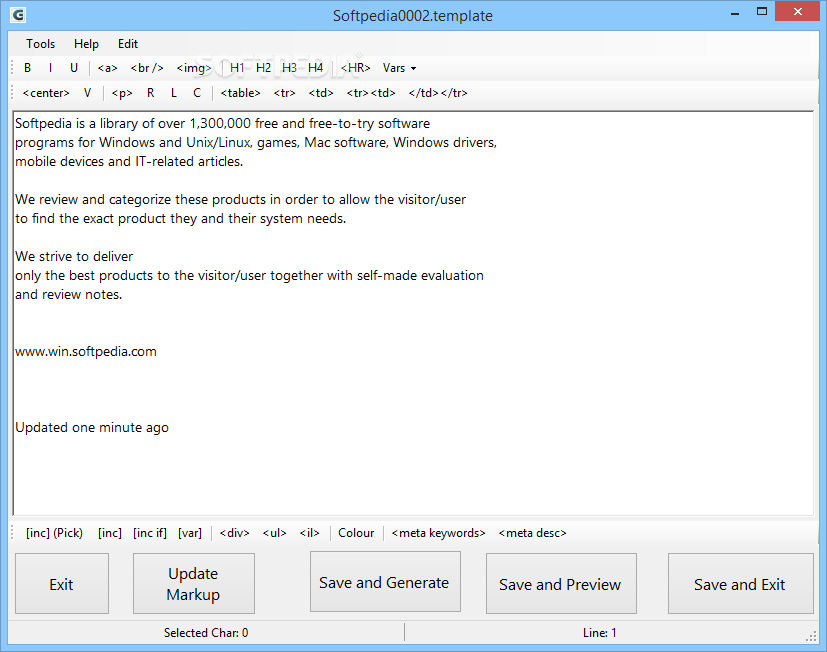827x652 pixels.
Task: Click the 'Line: 1' status text
Action: (x=599, y=632)
